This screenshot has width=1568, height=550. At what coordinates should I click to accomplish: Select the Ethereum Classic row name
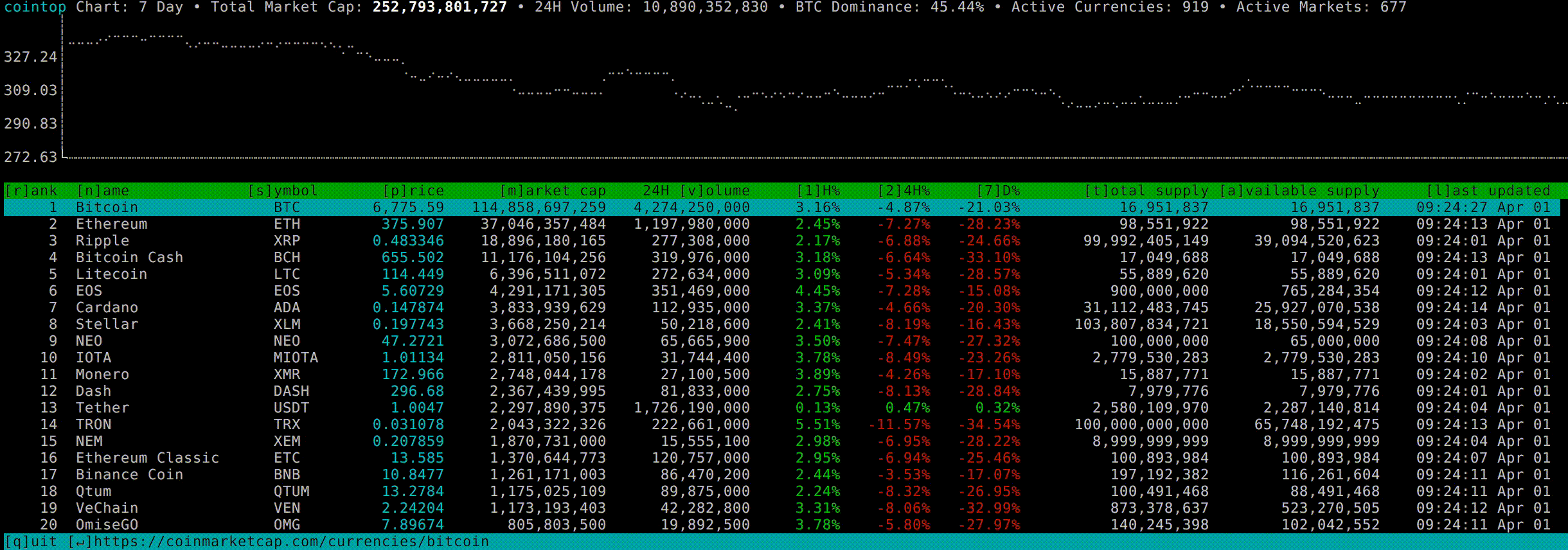[x=148, y=458]
